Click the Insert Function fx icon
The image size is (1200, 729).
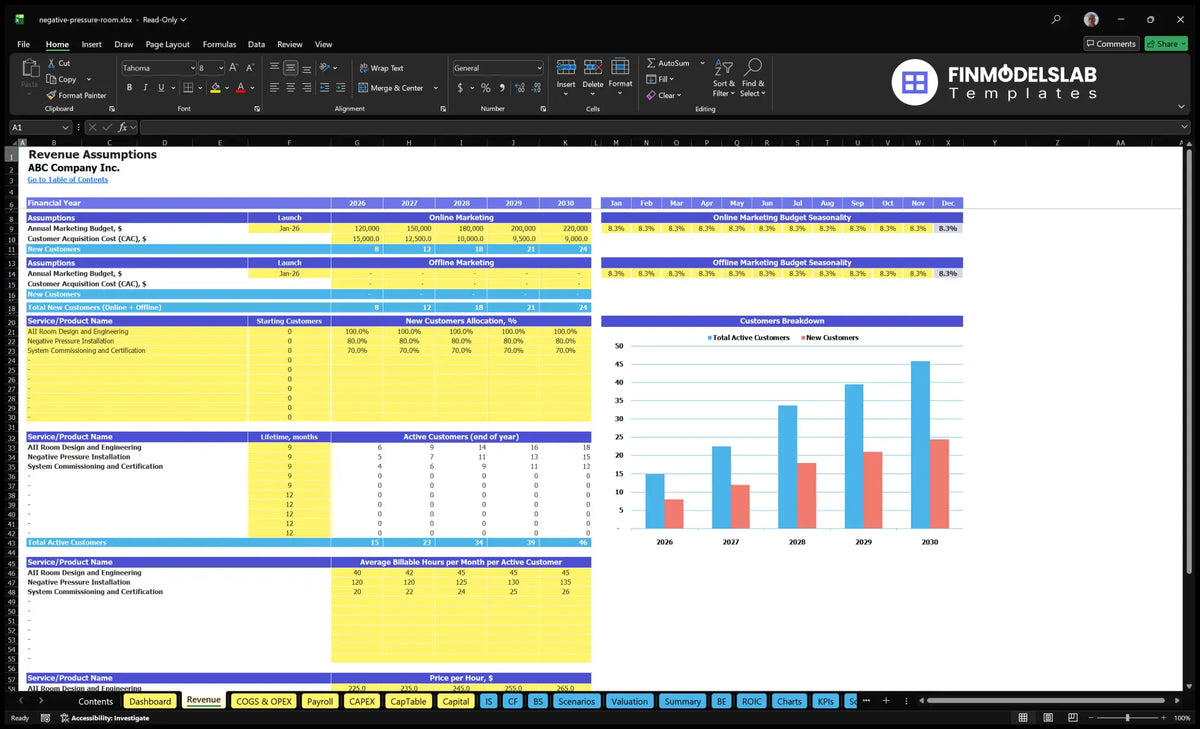point(124,127)
